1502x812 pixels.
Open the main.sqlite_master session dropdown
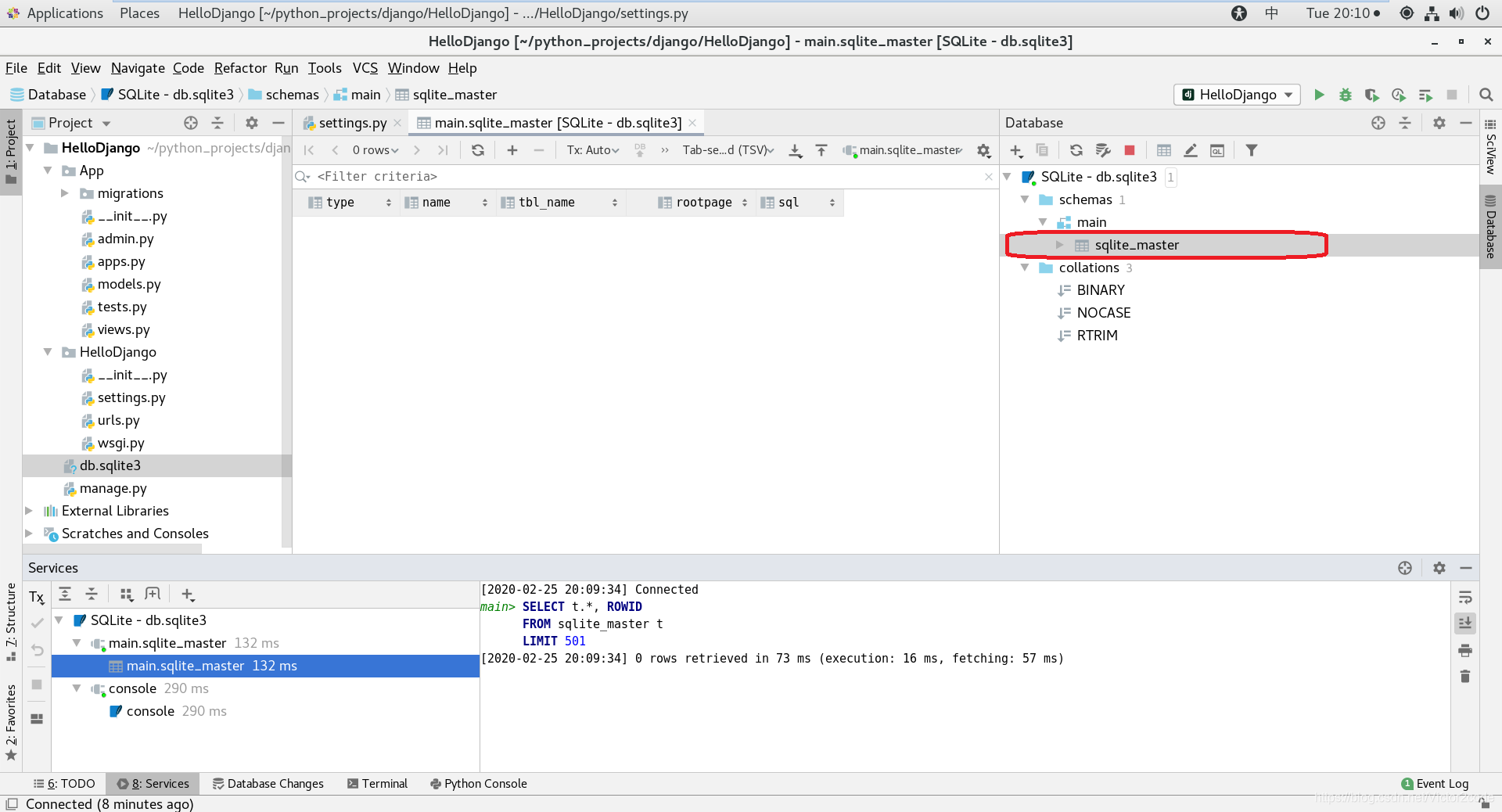(x=903, y=150)
